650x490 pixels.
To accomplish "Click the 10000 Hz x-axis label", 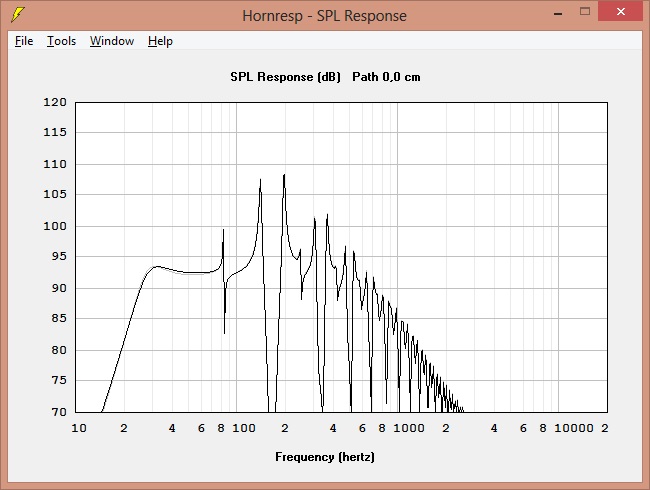I will point(574,428).
